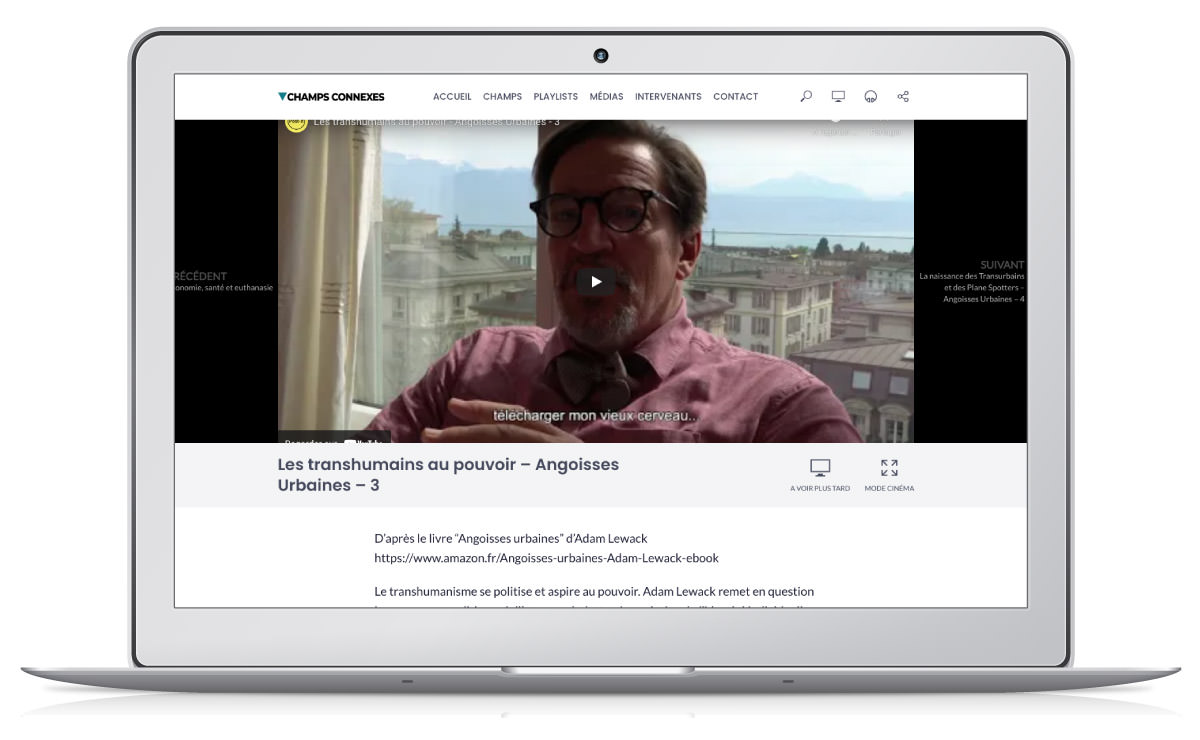The width and height of the screenshot is (1200, 740).
Task: Go to Accueil menu item
Action: click(452, 96)
